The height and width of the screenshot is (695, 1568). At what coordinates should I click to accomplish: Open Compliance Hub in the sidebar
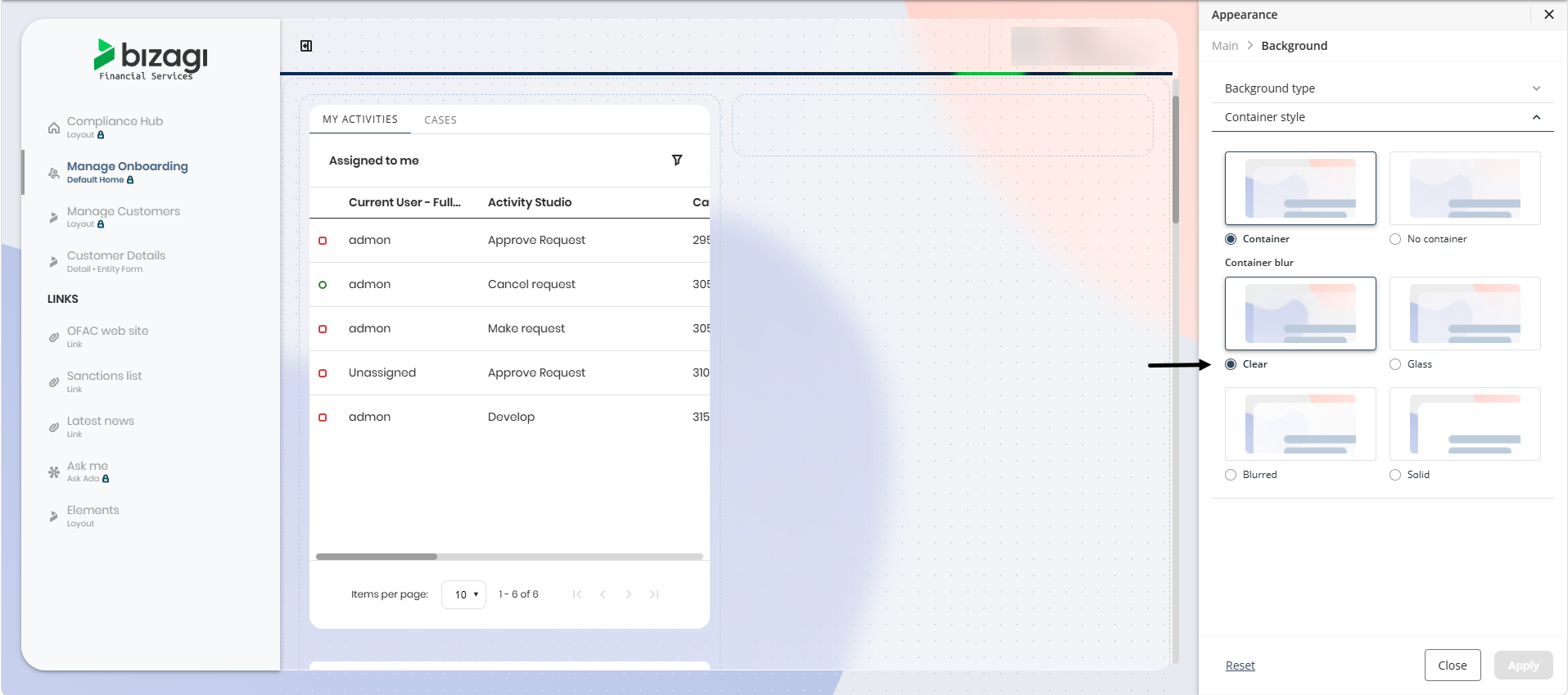pos(115,121)
